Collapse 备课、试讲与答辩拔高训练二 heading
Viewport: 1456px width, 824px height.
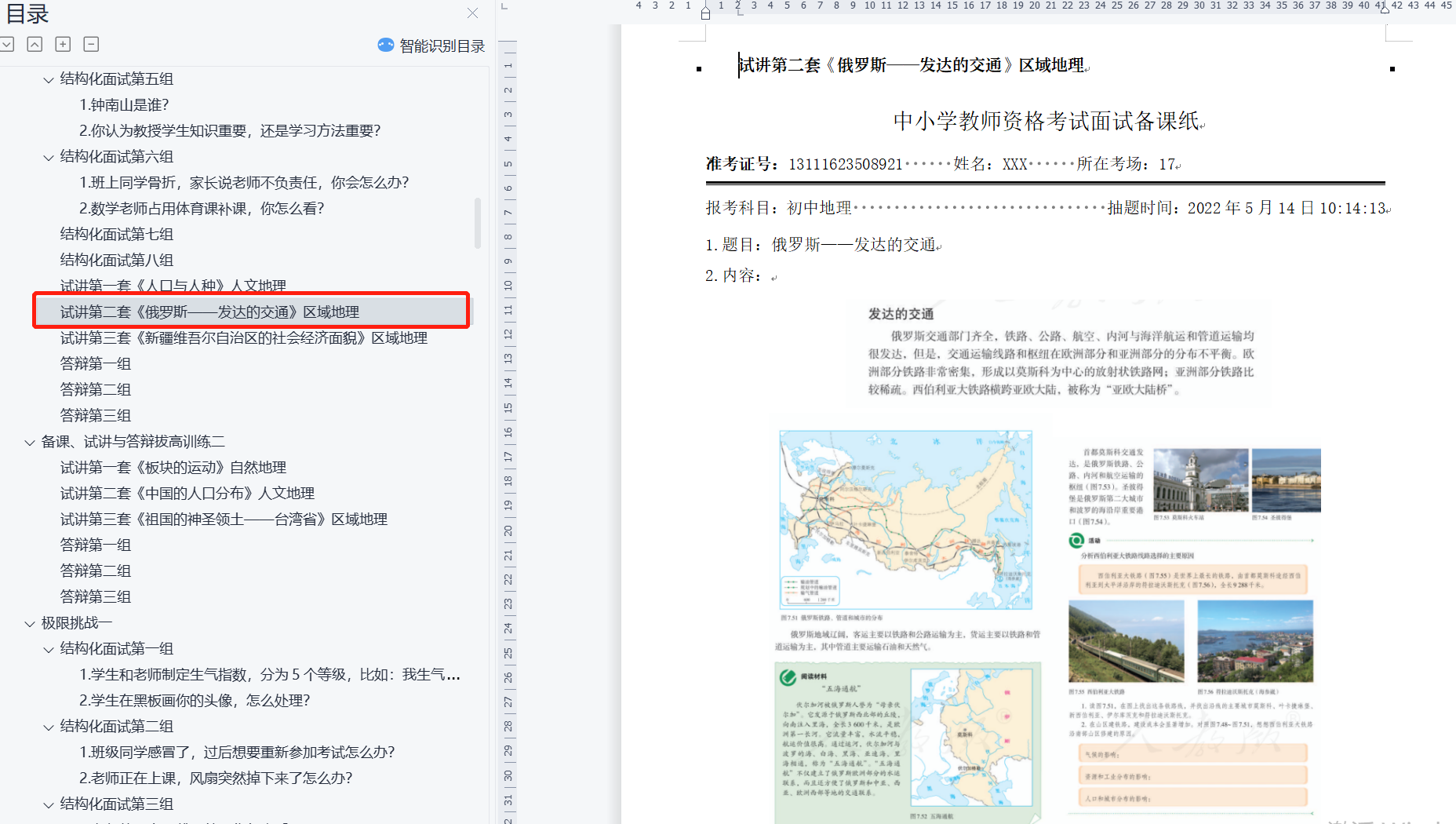pyautogui.click(x=30, y=442)
